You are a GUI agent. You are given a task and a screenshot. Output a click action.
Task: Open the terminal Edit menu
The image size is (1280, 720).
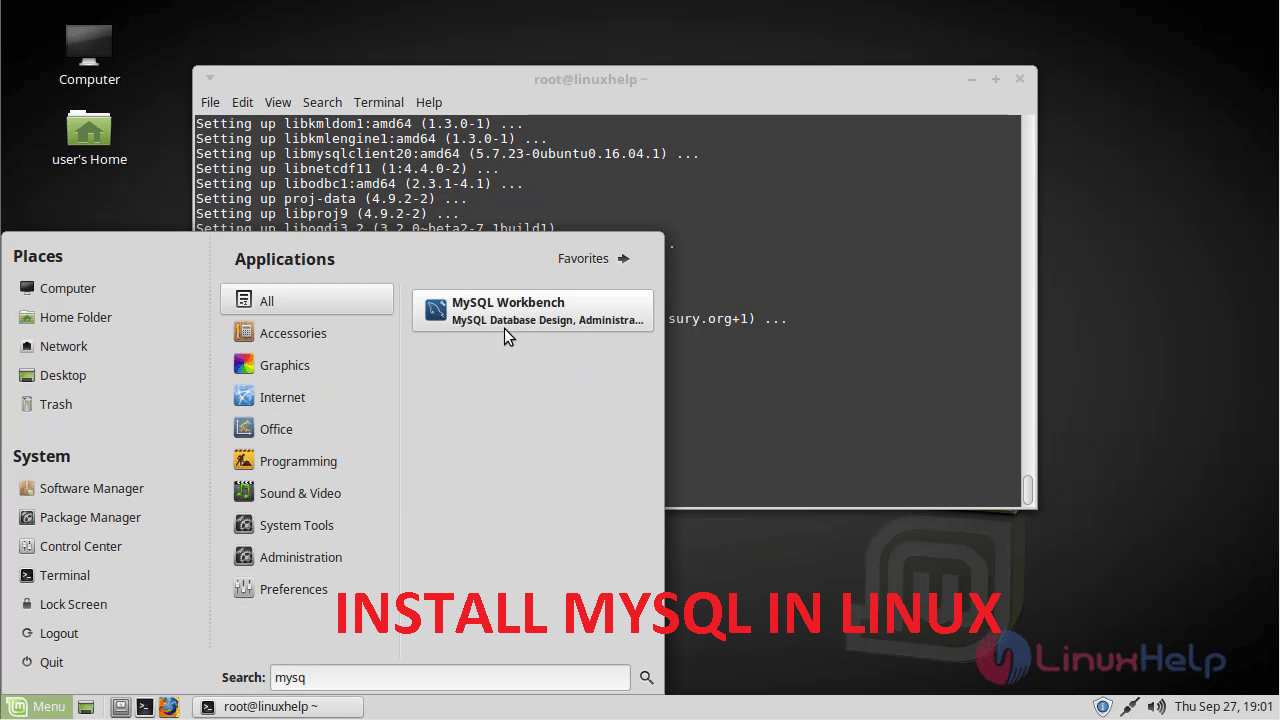click(242, 102)
